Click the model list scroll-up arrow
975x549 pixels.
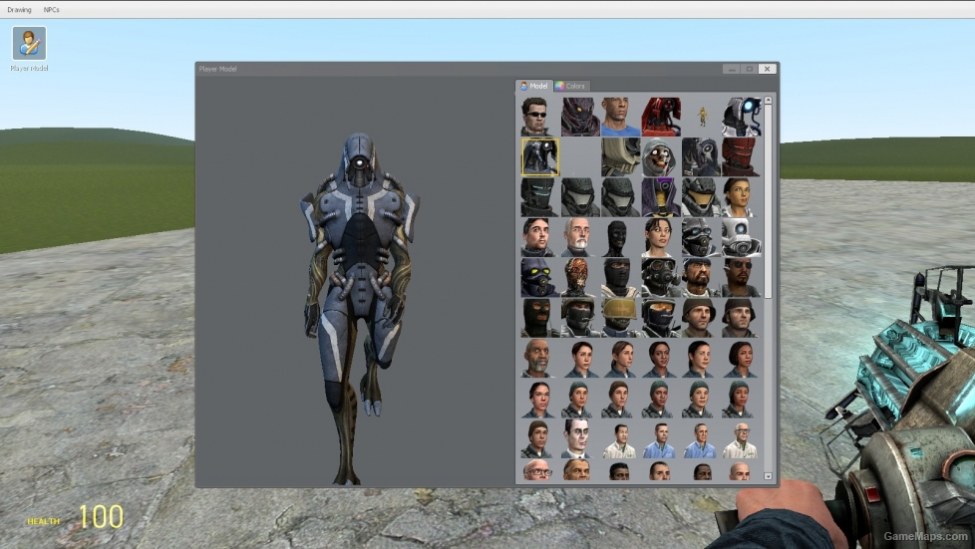[x=768, y=100]
